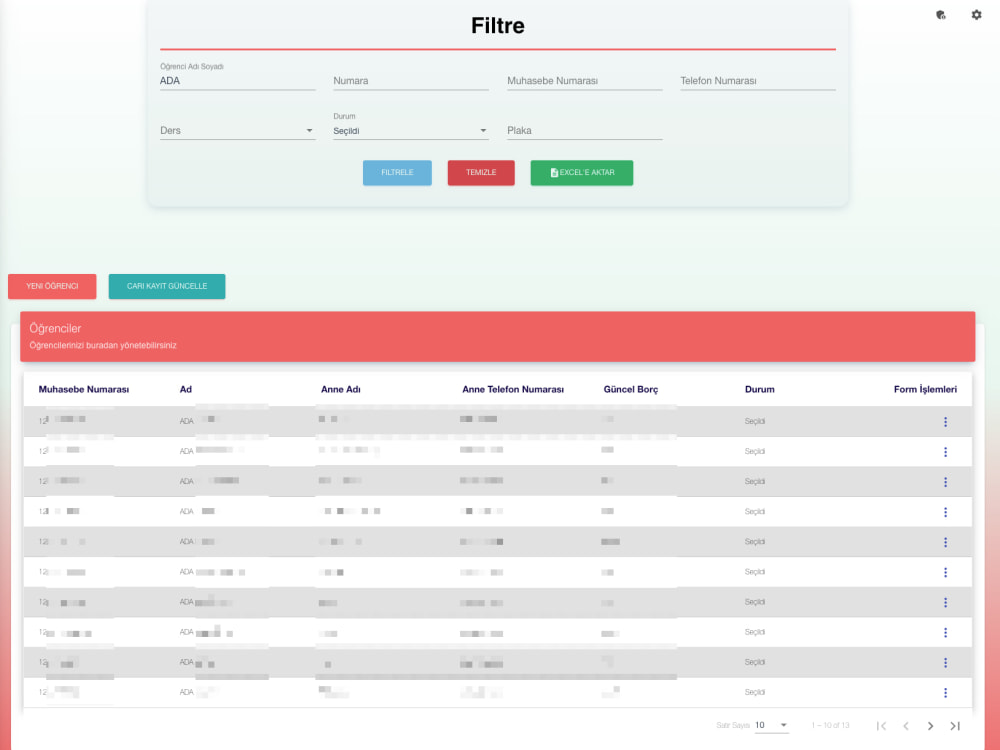Click the Öğrenciler panel title

(x=55, y=328)
